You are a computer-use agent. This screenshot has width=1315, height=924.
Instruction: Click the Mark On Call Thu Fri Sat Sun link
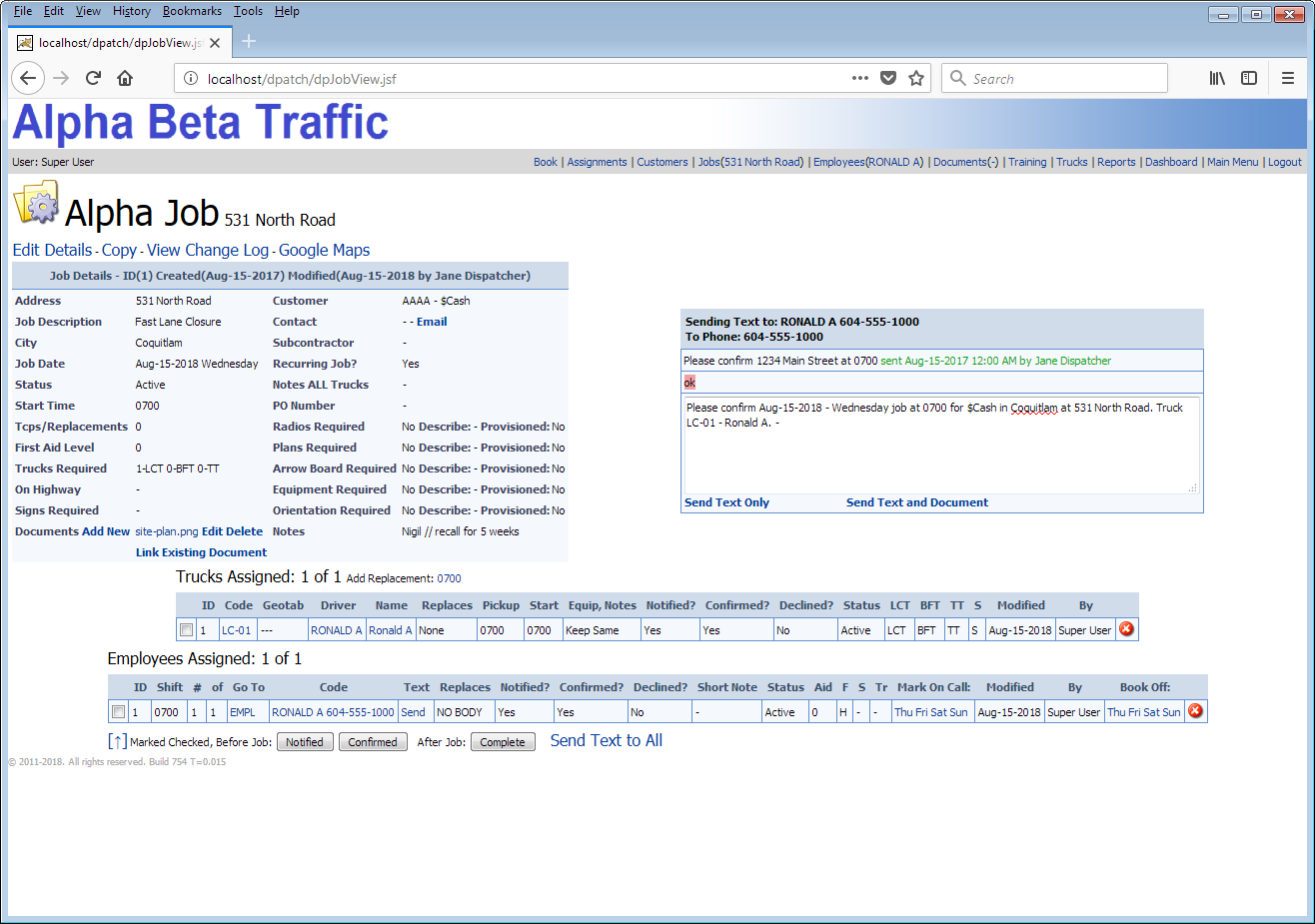(x=930, y=712)
